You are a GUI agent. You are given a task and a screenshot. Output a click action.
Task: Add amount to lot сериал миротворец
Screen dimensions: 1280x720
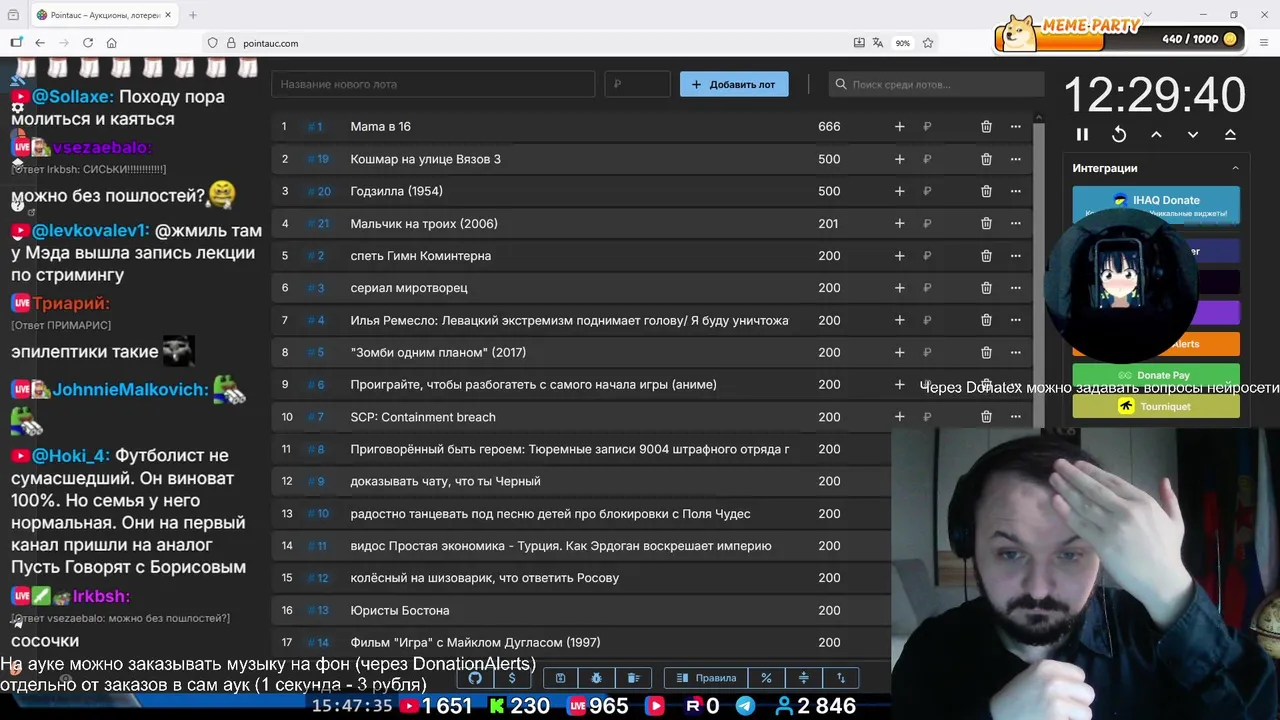click(899, 288)
